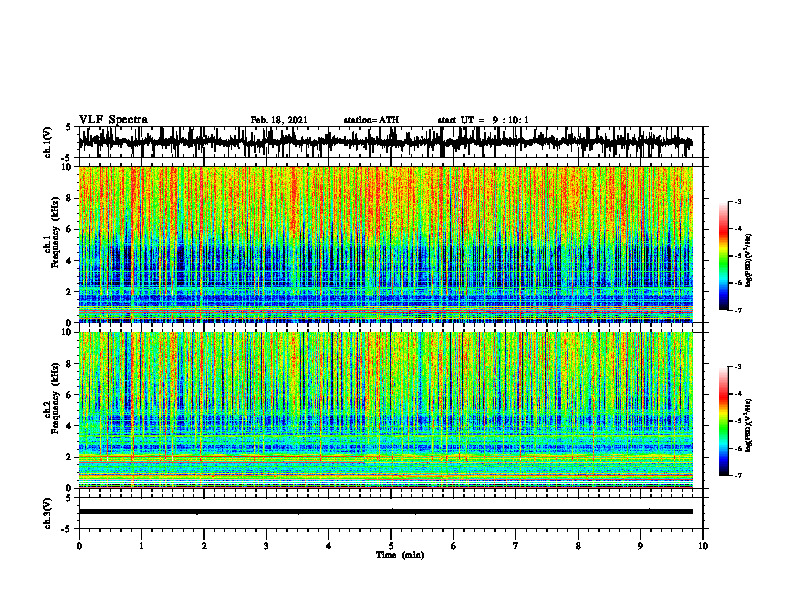This screenshot has height=612, width=792.
Task: Click time axis tick label "3"
Action: 266,546
